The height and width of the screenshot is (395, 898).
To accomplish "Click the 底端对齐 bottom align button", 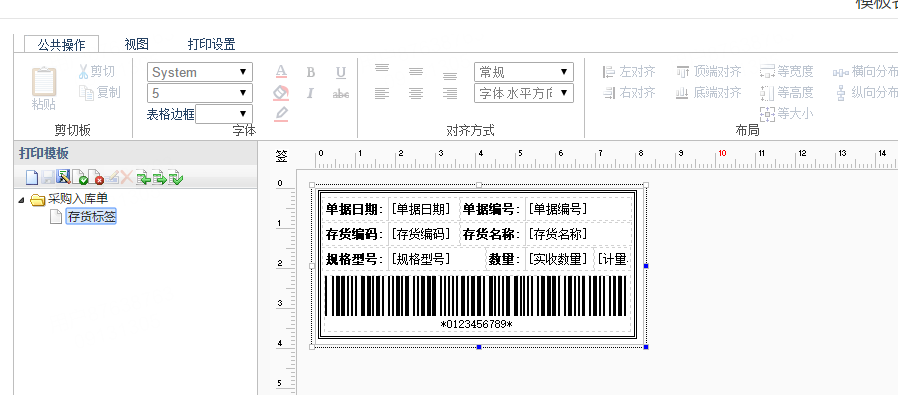I will click(x=709, y=93).
